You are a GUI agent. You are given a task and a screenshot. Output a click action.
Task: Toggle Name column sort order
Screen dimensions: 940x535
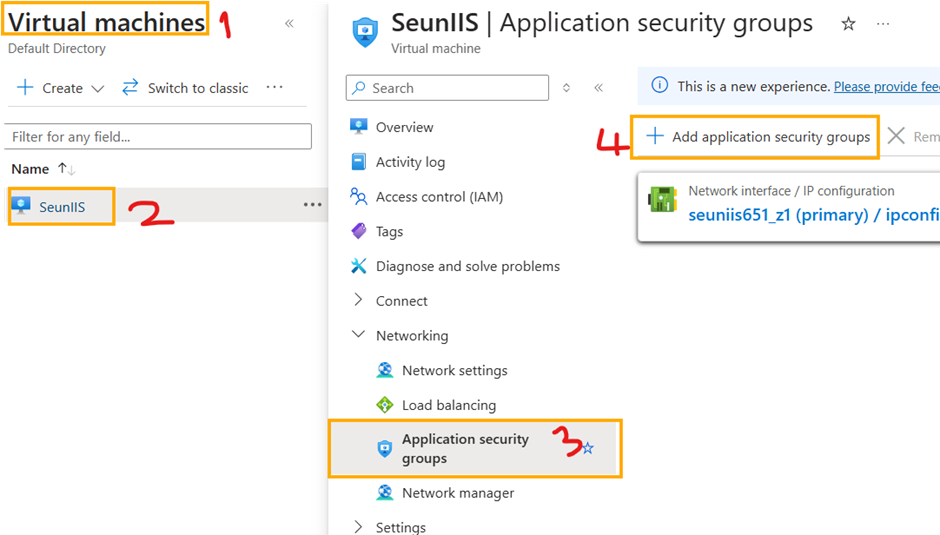point(67,169)
